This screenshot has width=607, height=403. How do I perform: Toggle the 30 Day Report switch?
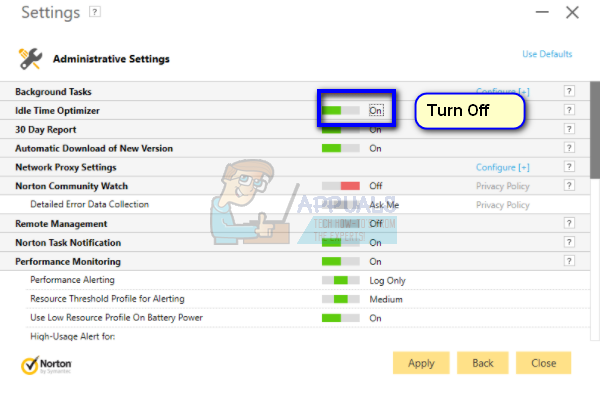pyautogui.click(x=341, y=130)
